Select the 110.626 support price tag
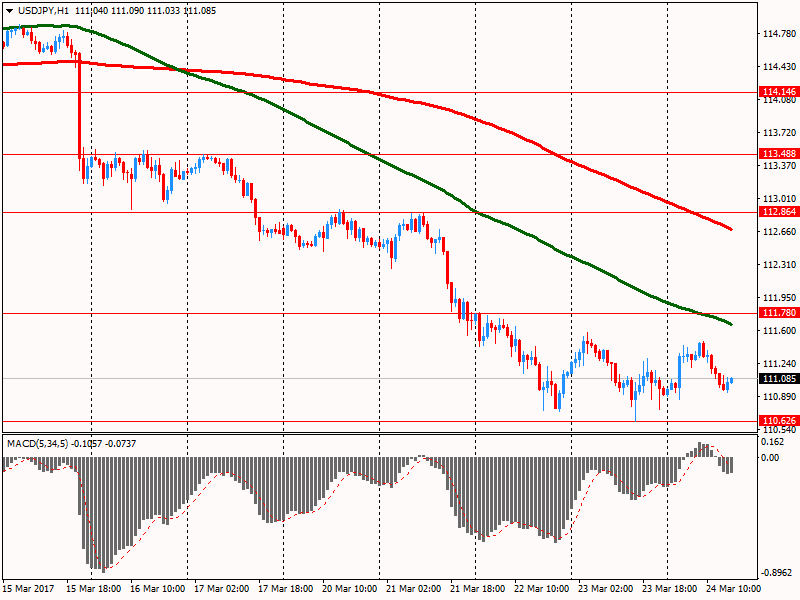The width and height of the screenshot is (800, 600). (777, 420)
